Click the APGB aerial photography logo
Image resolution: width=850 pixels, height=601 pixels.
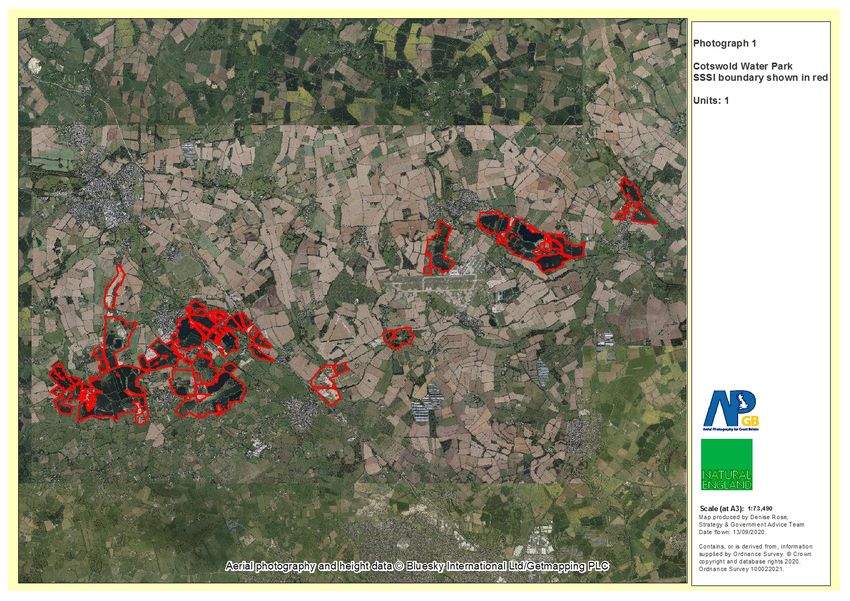point(726,408)
